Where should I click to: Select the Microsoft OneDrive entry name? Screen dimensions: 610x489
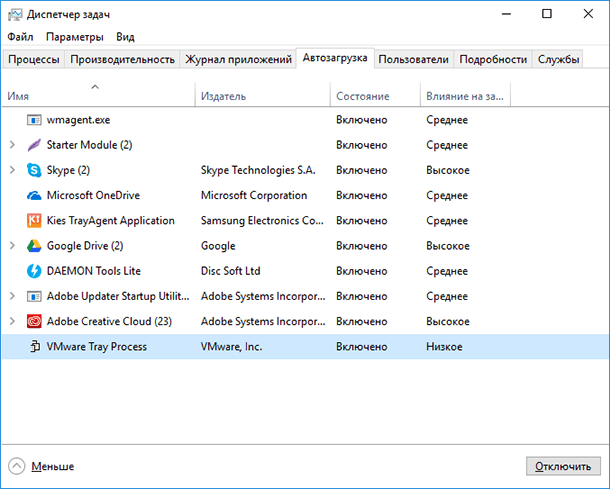[x=93, y=195]
